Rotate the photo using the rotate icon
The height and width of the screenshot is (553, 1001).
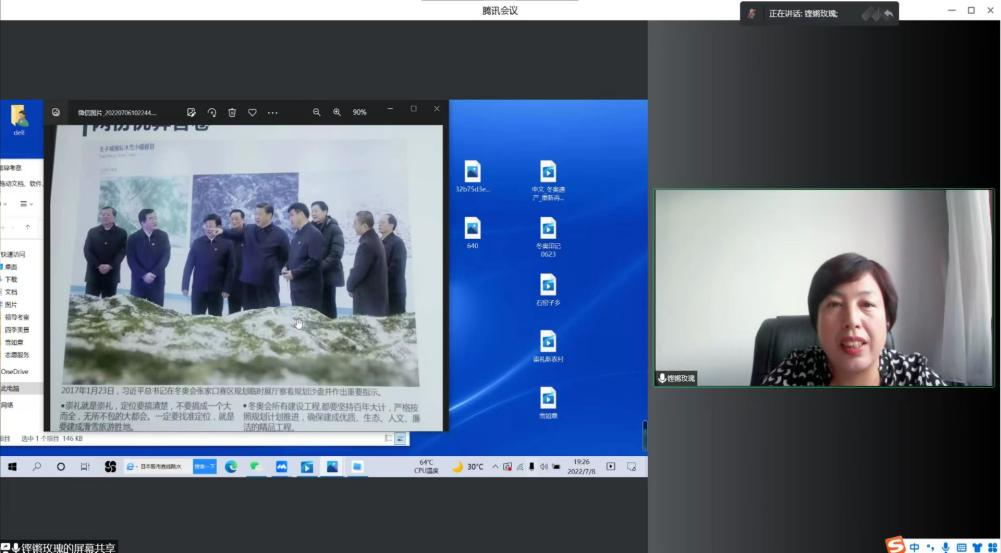211,112
